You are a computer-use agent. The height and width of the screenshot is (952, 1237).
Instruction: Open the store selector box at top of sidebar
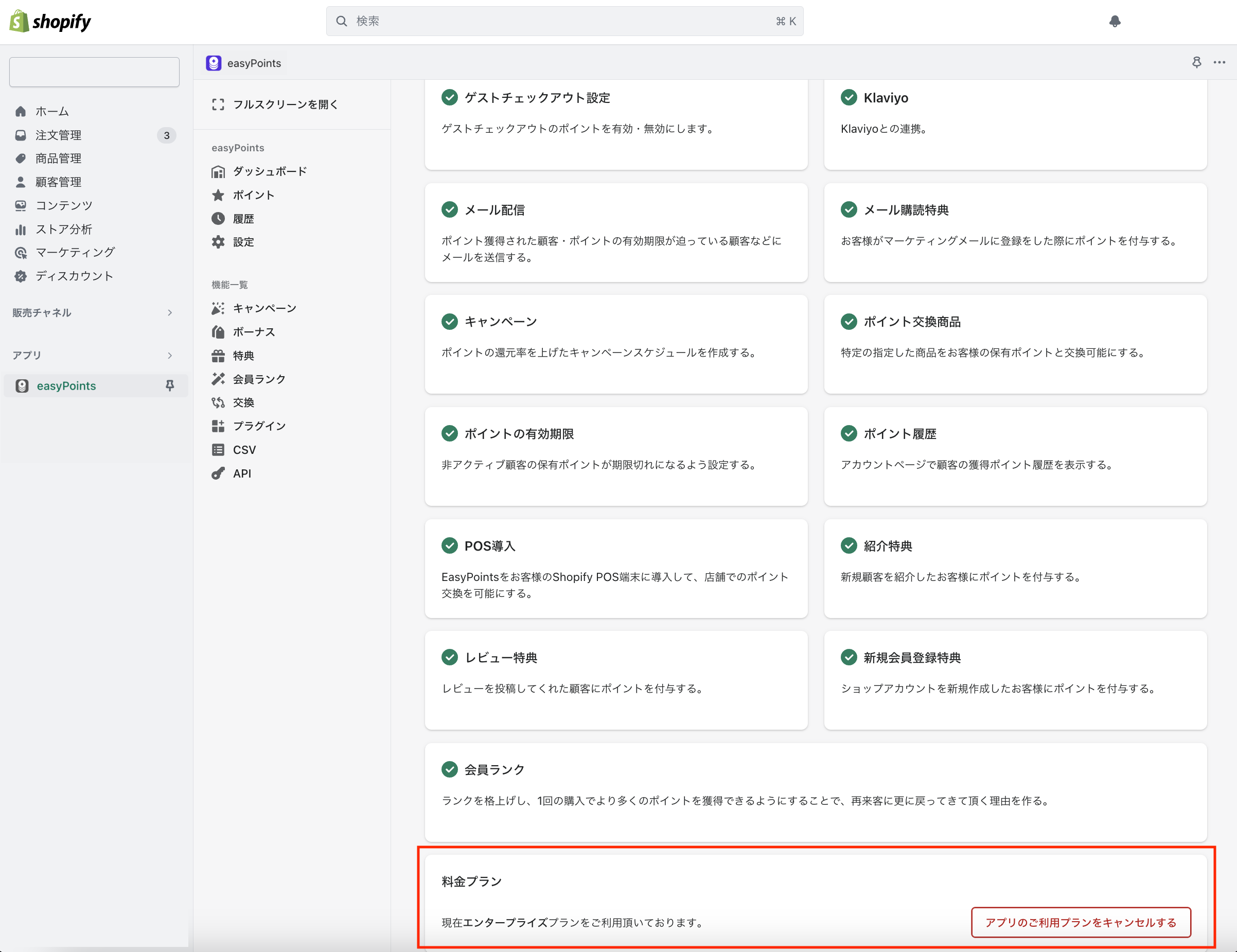[94, 72]
